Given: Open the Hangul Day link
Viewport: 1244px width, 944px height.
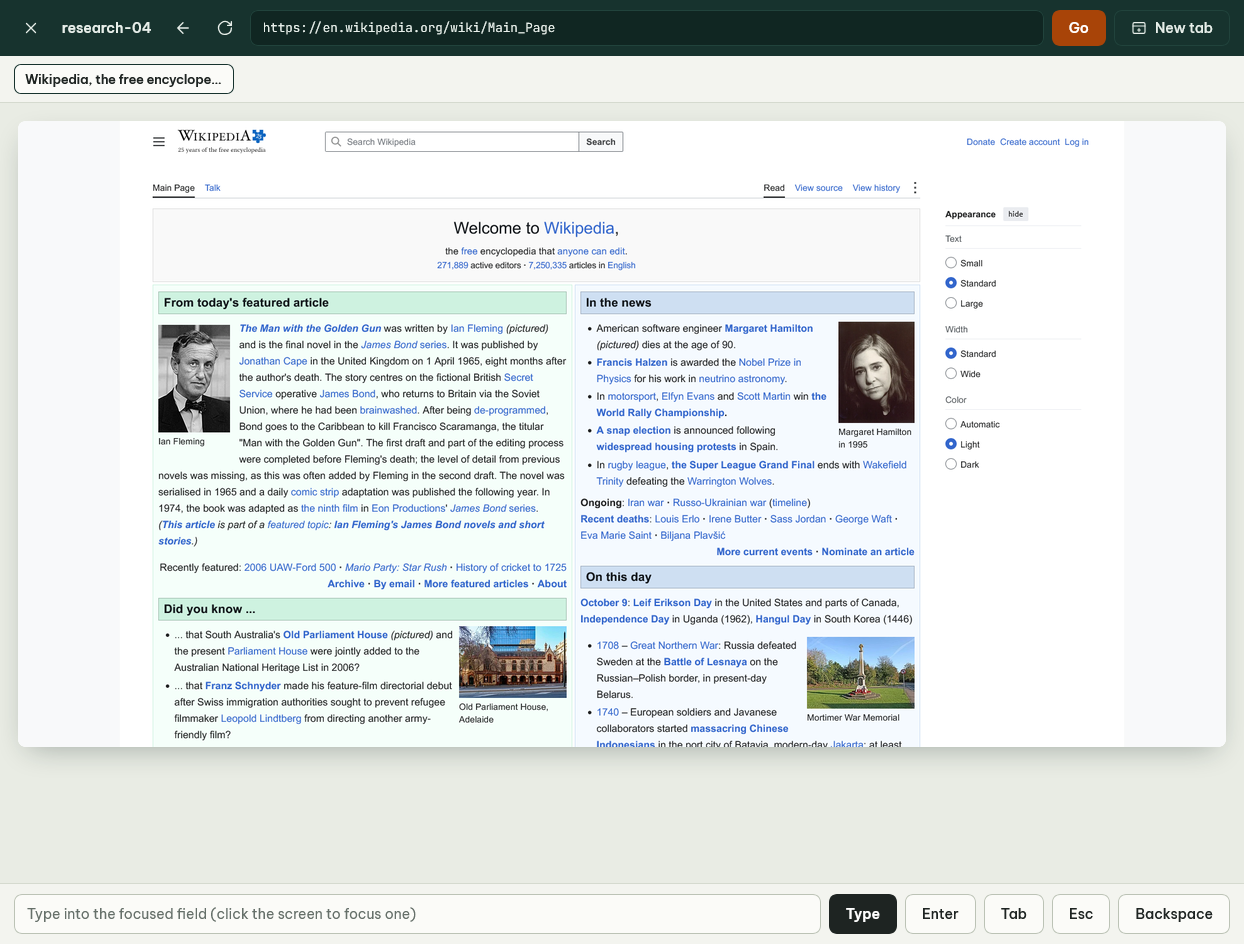Looking at the screenshot, I should click(x=783, y=619).
